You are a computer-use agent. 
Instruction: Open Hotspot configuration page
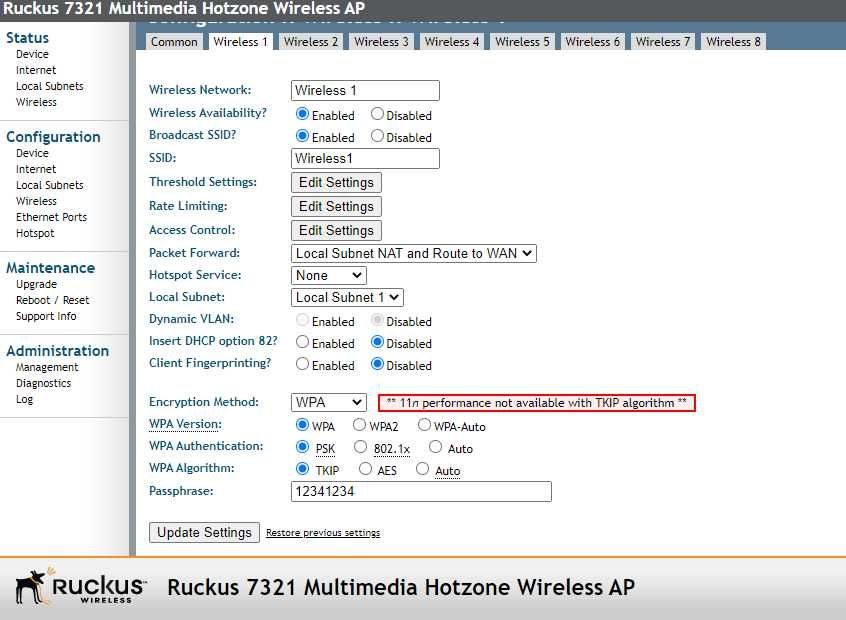[x=35, y=233]
